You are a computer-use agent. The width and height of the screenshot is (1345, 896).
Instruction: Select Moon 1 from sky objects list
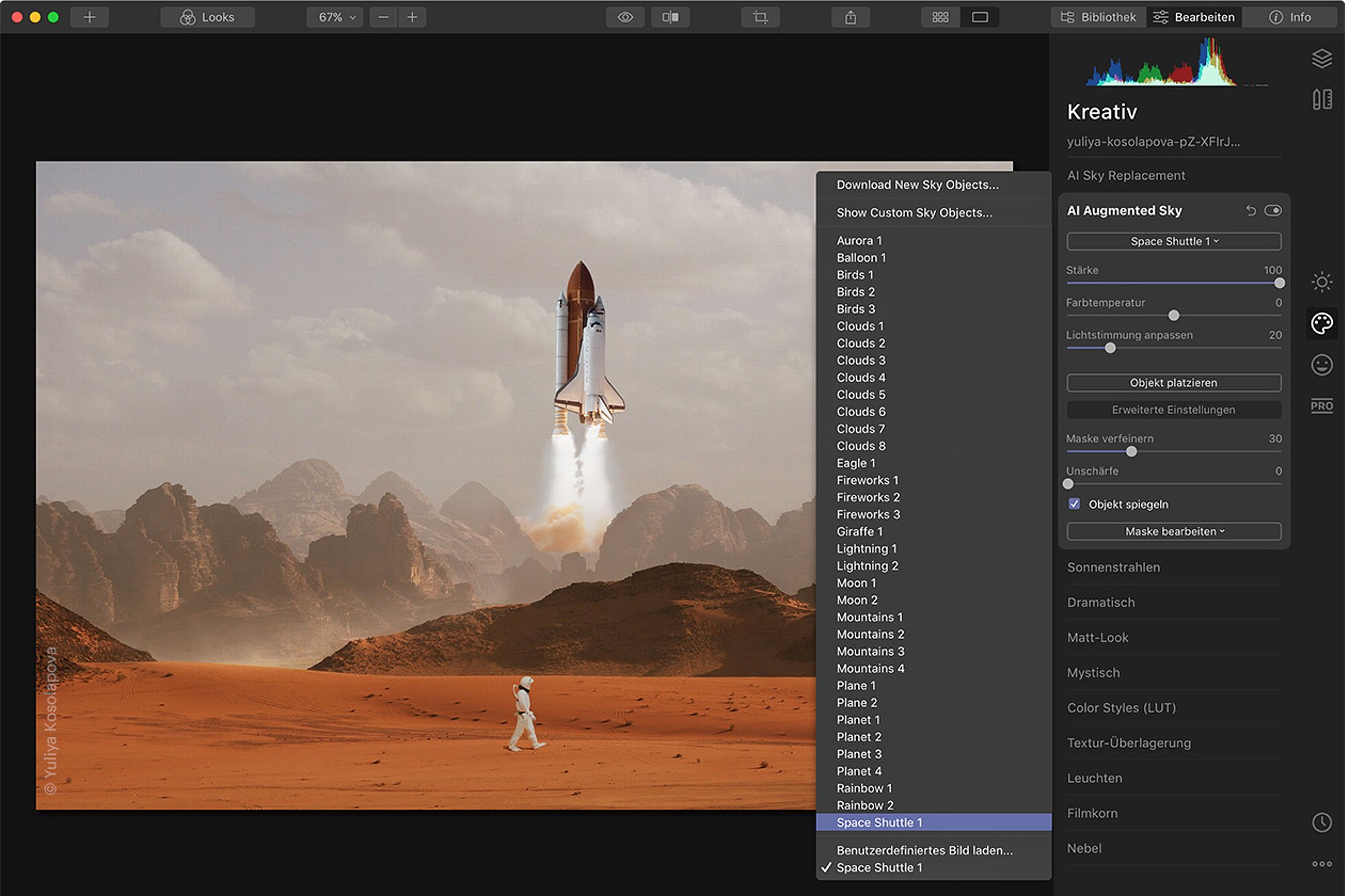[x=933, y=583]
